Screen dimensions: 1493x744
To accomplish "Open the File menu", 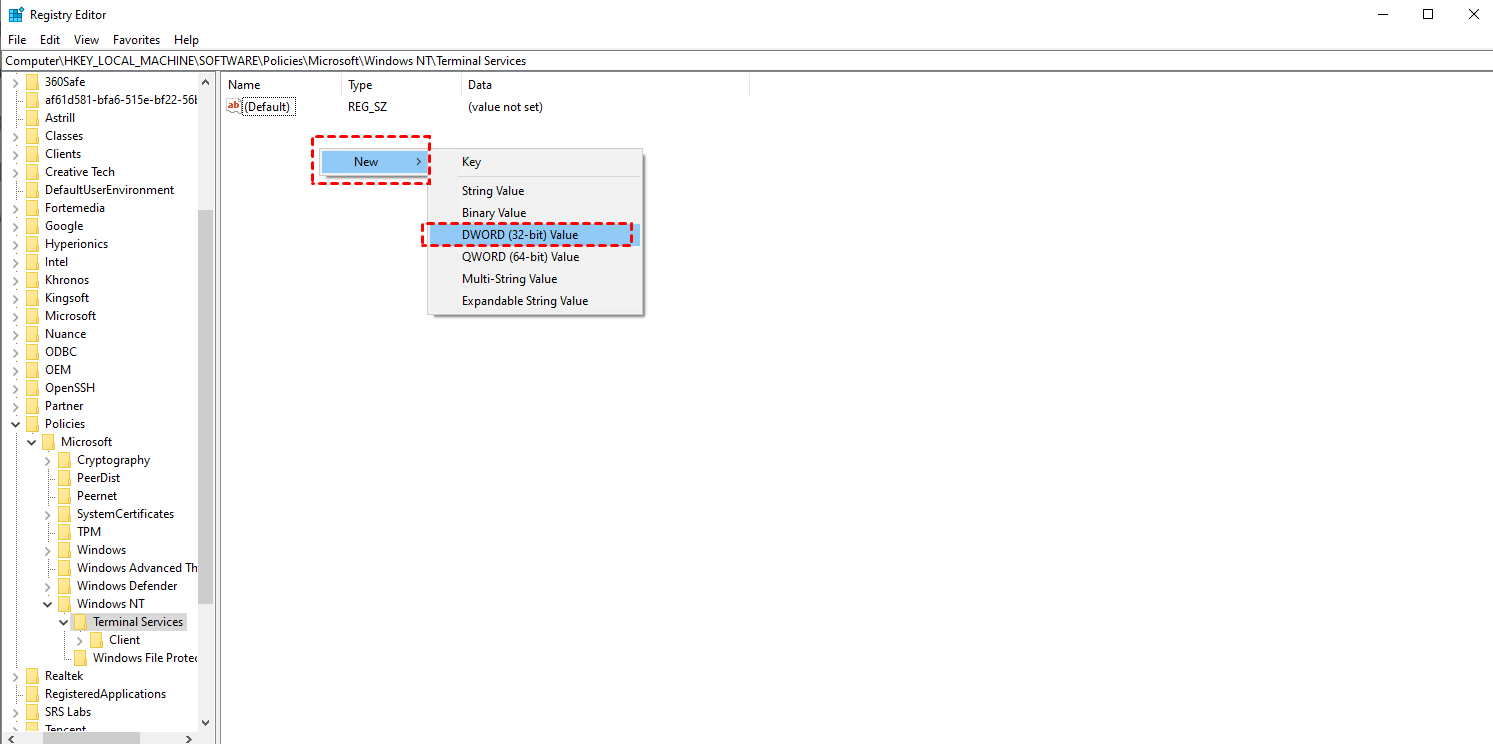I will point(17,40).
